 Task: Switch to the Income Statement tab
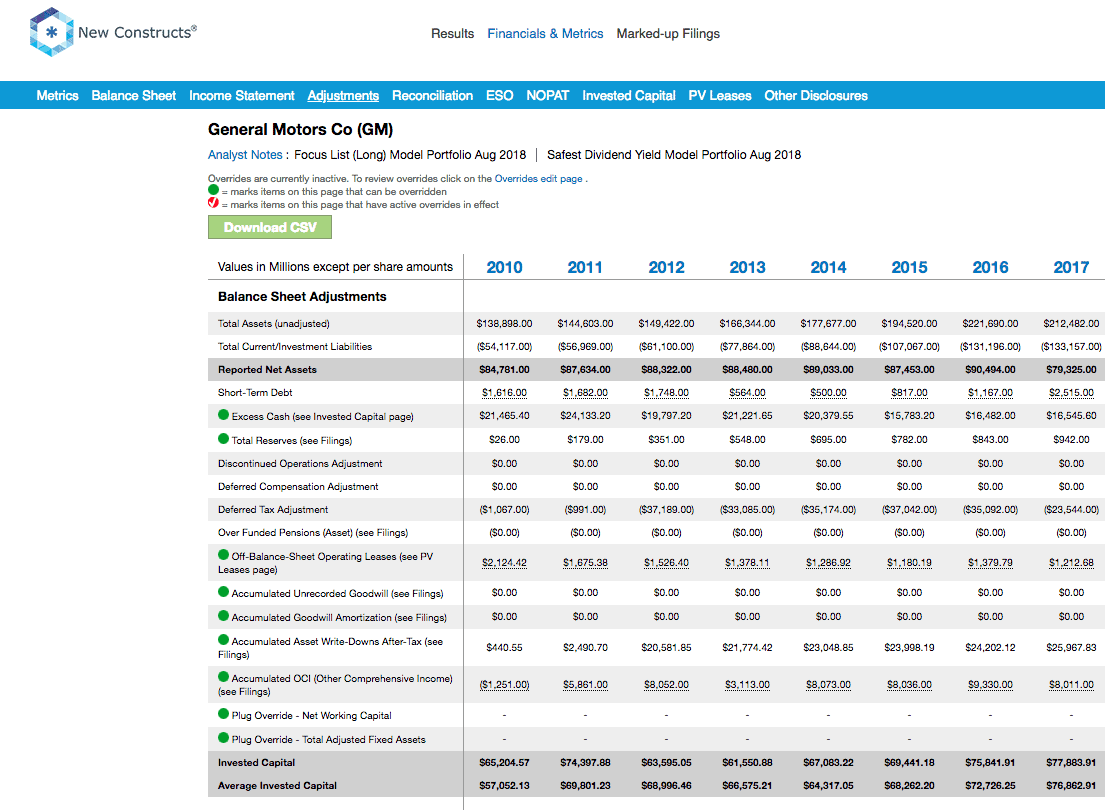point(242,96)
